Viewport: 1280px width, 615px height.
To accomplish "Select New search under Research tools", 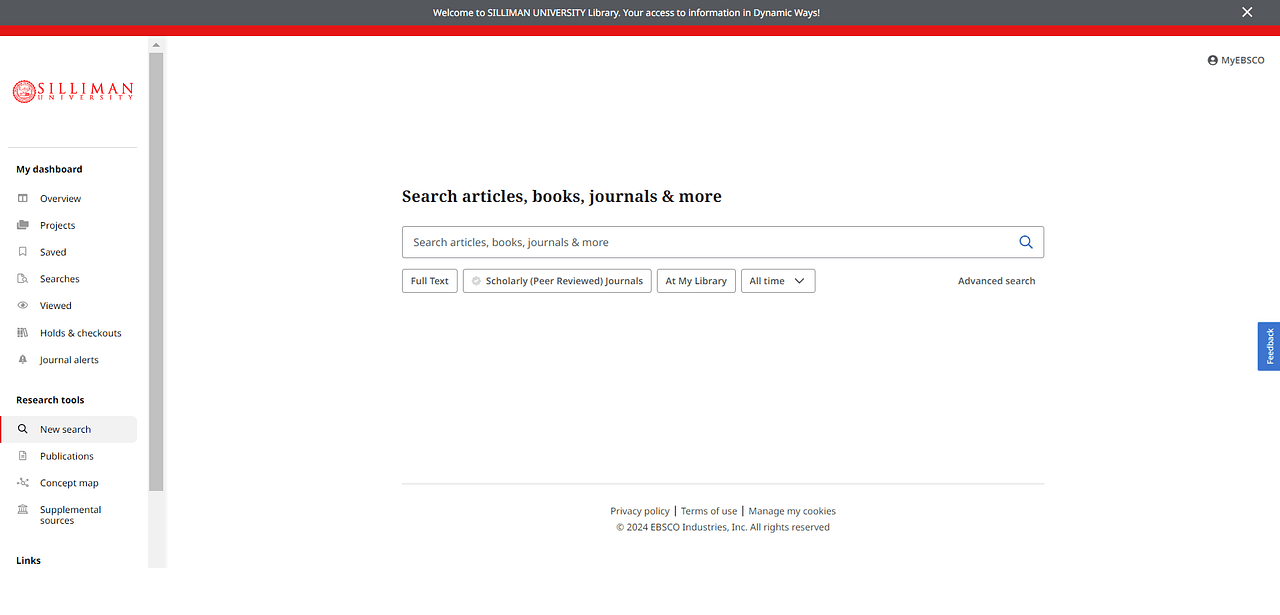I will 63,429.
